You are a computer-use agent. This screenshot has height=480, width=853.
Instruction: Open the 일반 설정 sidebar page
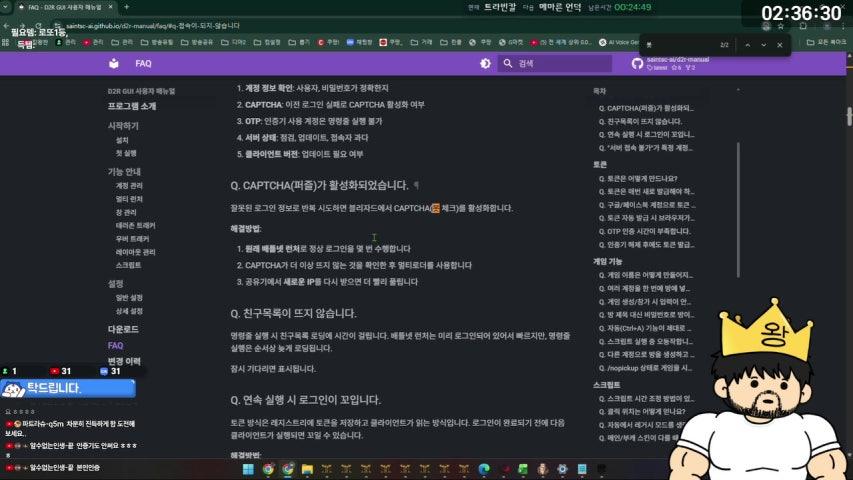click(x=129, y=298)
